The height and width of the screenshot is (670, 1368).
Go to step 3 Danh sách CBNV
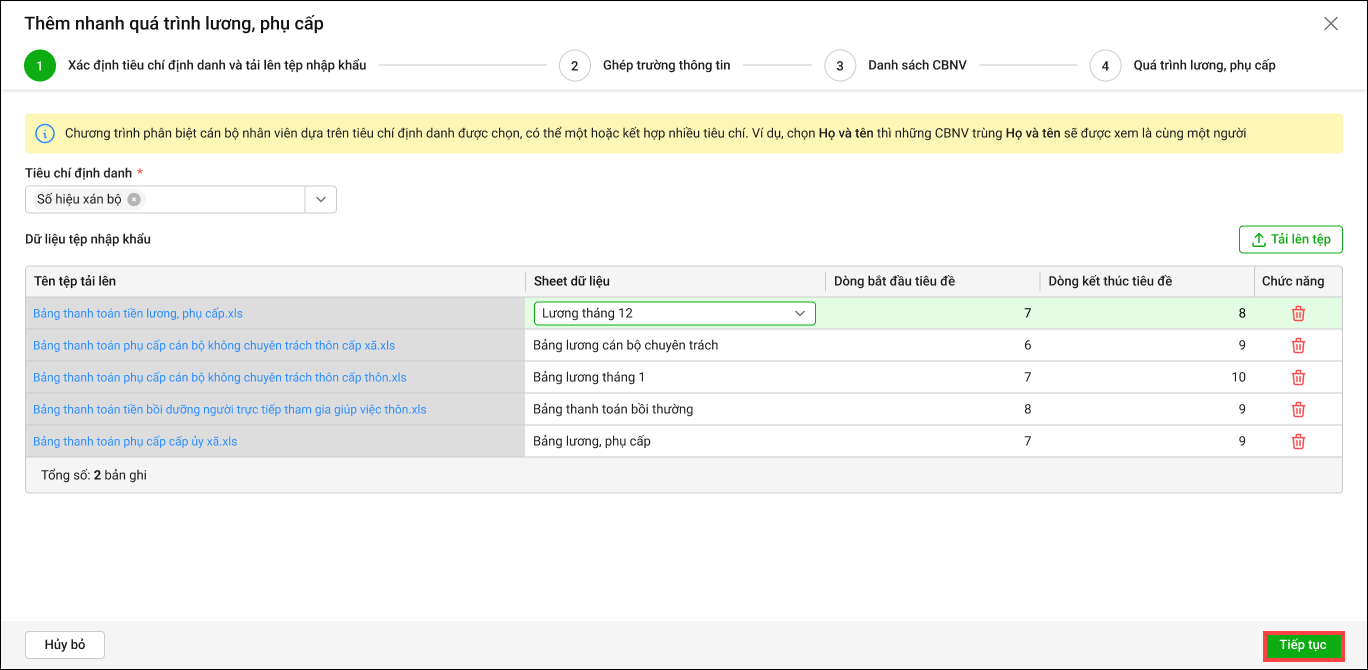840,66
